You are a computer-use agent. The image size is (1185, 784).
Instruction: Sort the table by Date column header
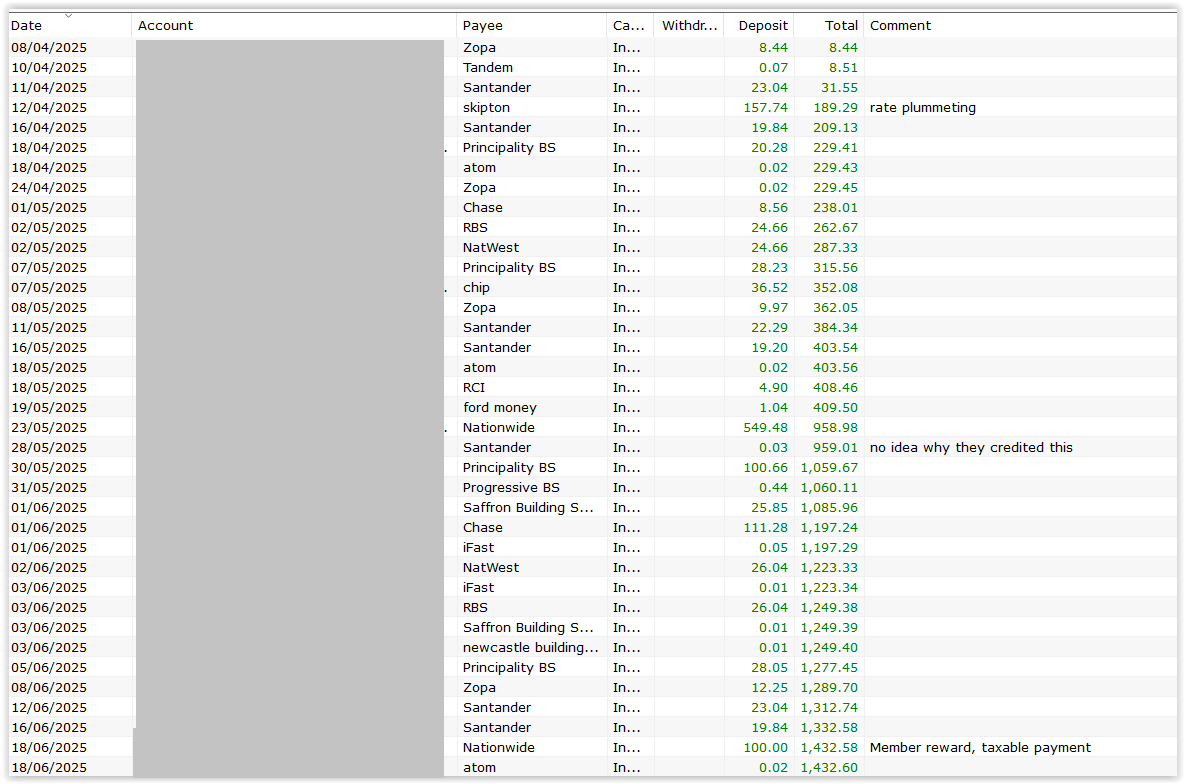pos(27,26)
